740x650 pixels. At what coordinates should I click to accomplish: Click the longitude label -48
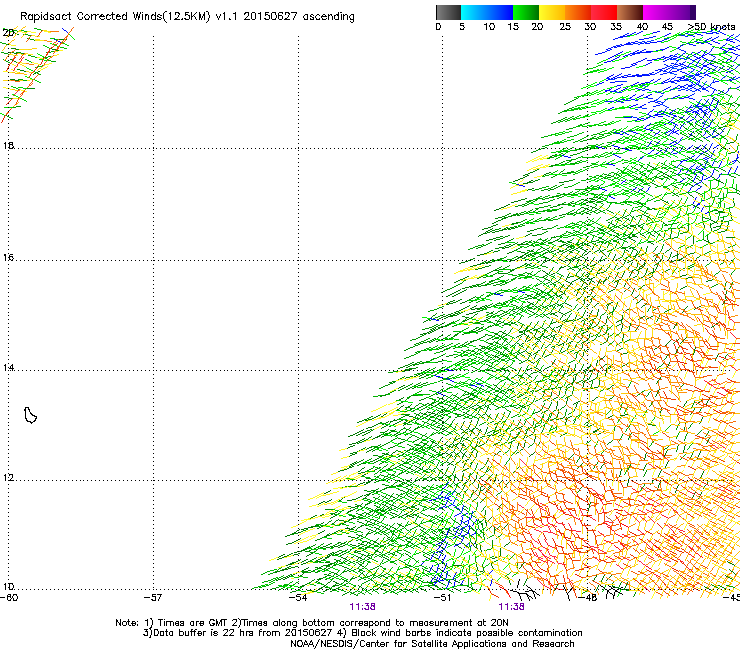(588, 597)
